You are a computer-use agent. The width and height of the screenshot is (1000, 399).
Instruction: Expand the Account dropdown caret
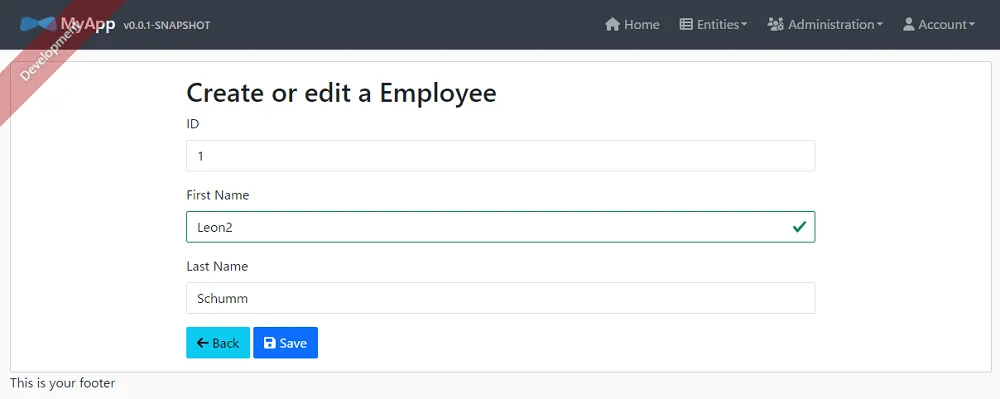pyautogui.click(x=972, y=25)
